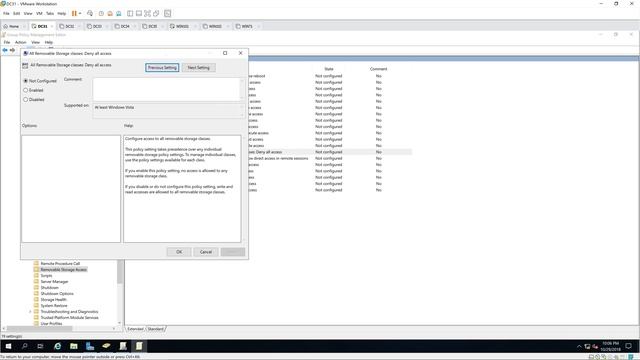Open Task View on the taskbar
Screen dimensions: 640x360
(40, 346)
